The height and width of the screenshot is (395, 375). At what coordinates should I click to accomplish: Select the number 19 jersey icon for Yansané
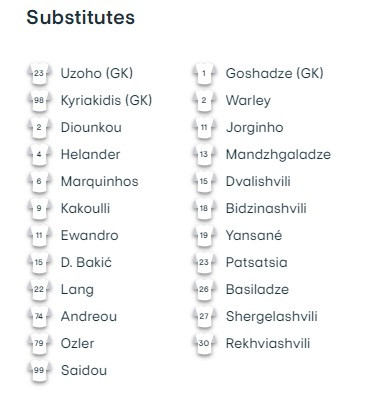tap(204, 235)
